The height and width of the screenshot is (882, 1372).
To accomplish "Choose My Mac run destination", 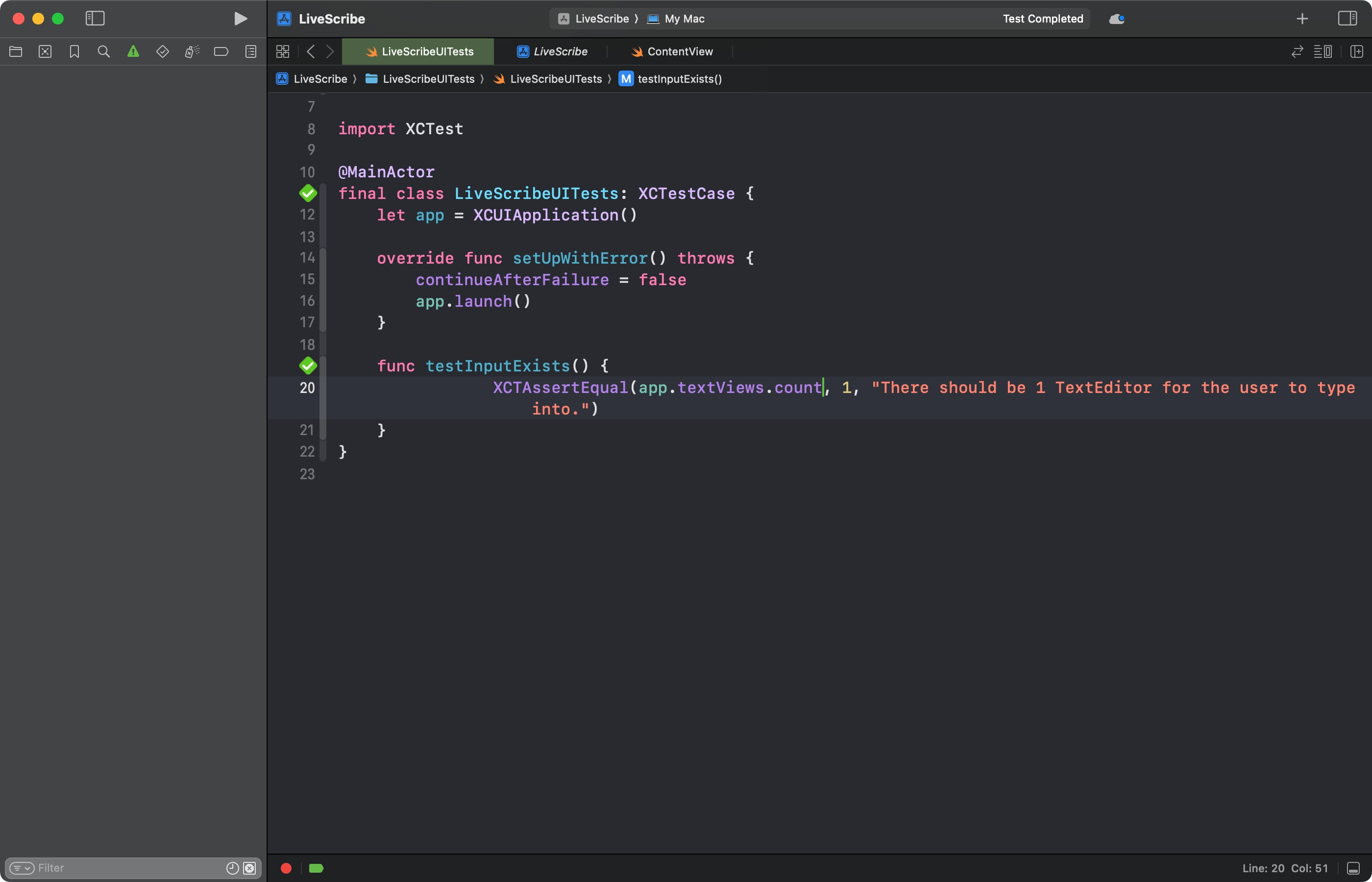I will point(684,18).
